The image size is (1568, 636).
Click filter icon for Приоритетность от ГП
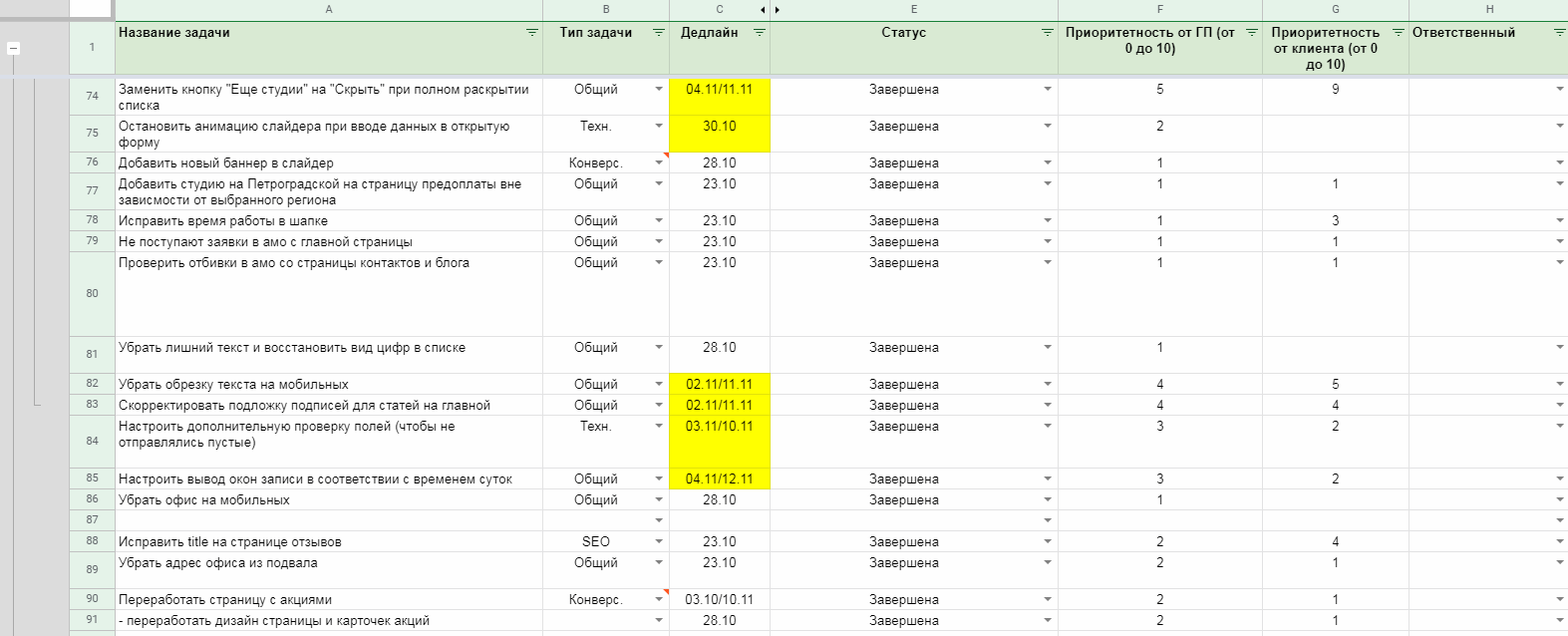(1251, 33)
